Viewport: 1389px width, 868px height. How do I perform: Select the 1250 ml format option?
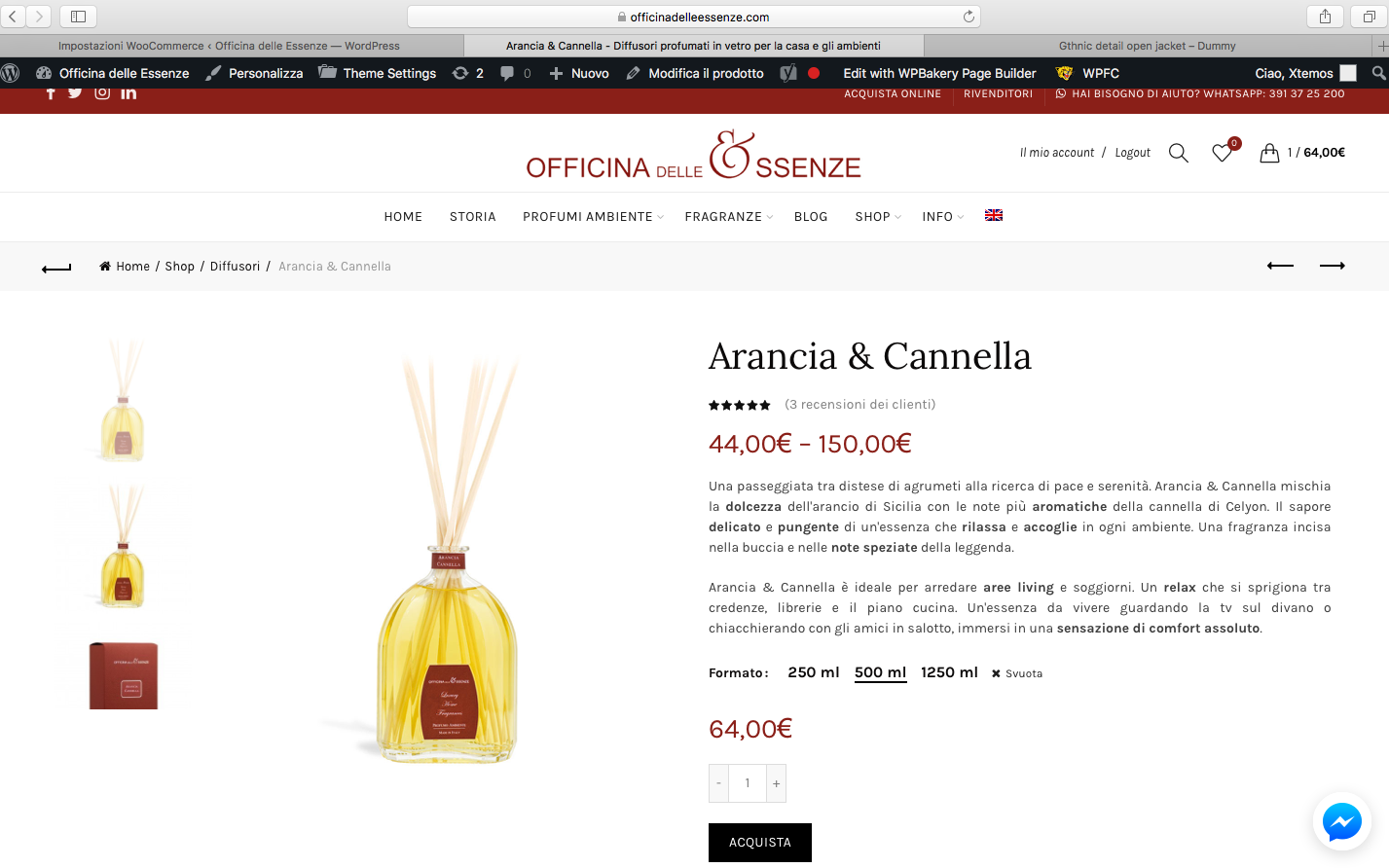click(949, 672)
